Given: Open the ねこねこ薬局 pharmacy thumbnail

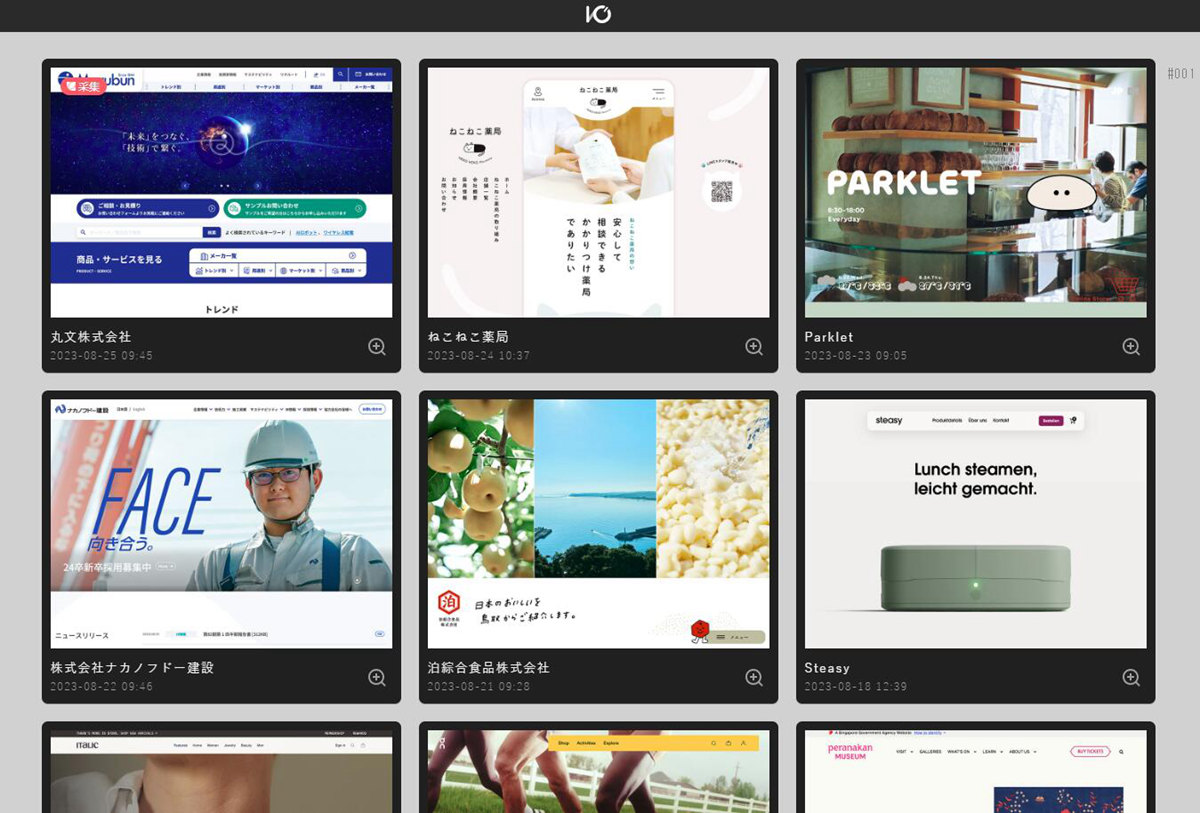Looking at the screenshot, I should point(599,193).
